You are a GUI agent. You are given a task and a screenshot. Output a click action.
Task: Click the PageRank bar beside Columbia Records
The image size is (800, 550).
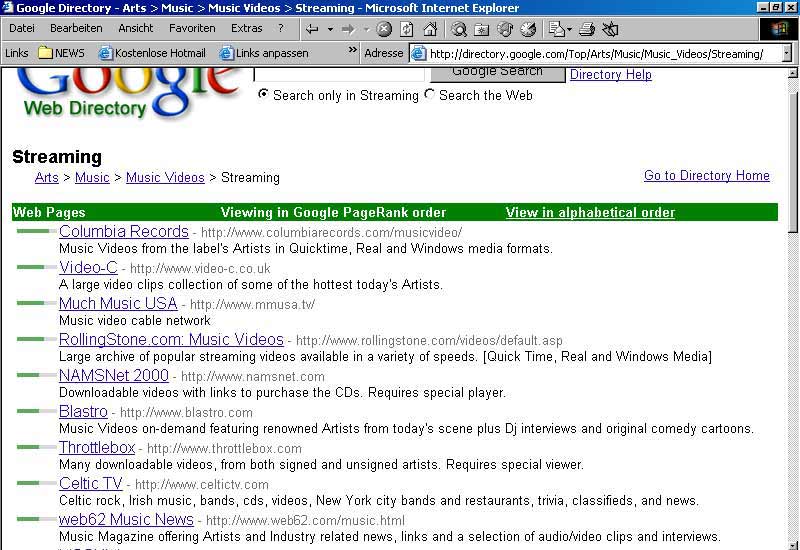click(x=36, y=231)
